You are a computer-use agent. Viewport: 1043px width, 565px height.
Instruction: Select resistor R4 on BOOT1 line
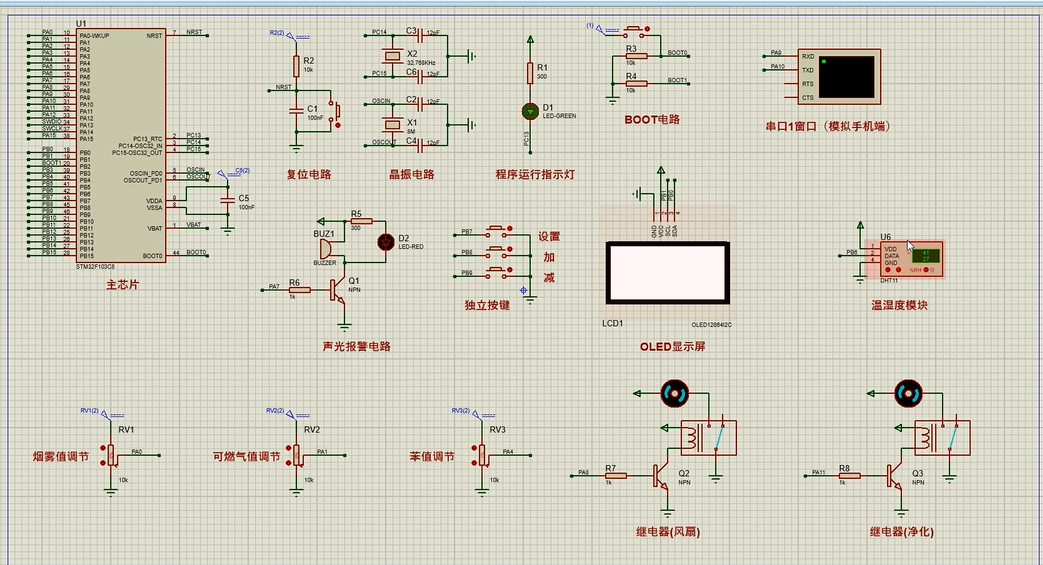(x=636, y=83)
